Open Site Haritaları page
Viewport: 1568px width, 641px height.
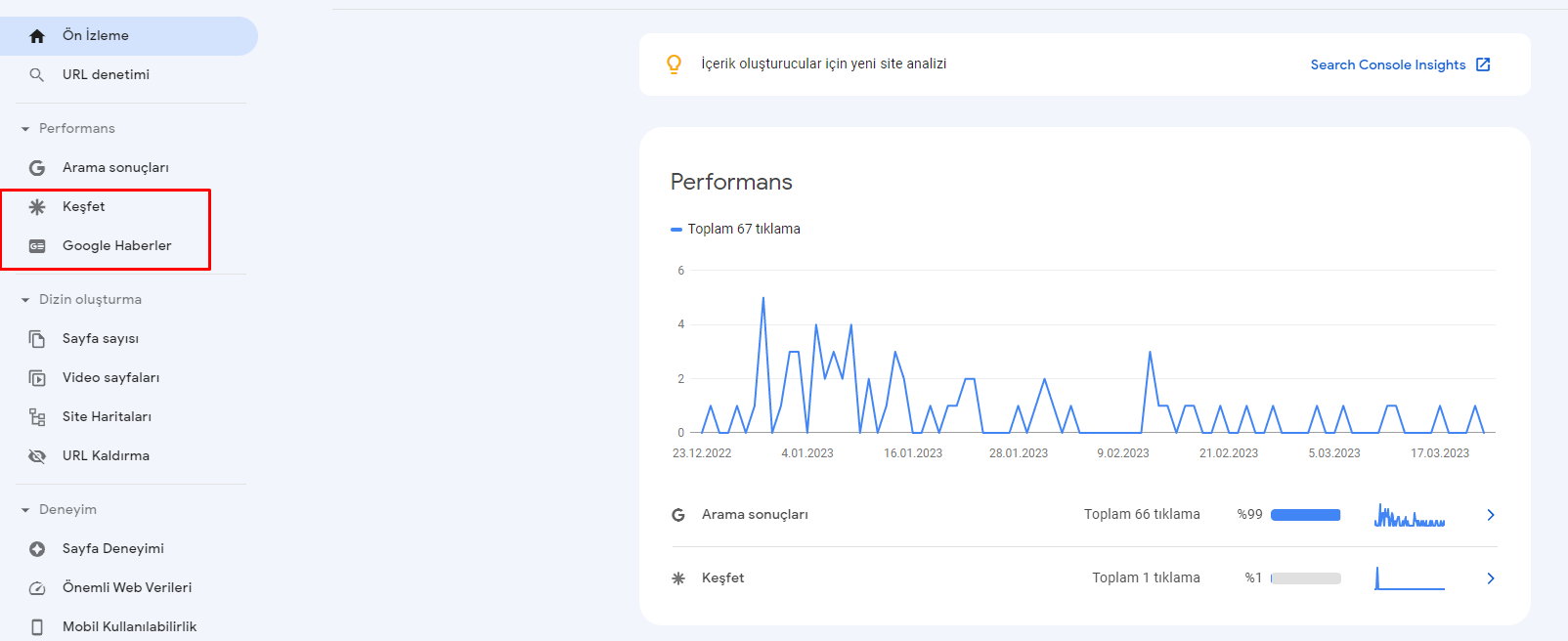pyautogui.click(x=107, y=417)
